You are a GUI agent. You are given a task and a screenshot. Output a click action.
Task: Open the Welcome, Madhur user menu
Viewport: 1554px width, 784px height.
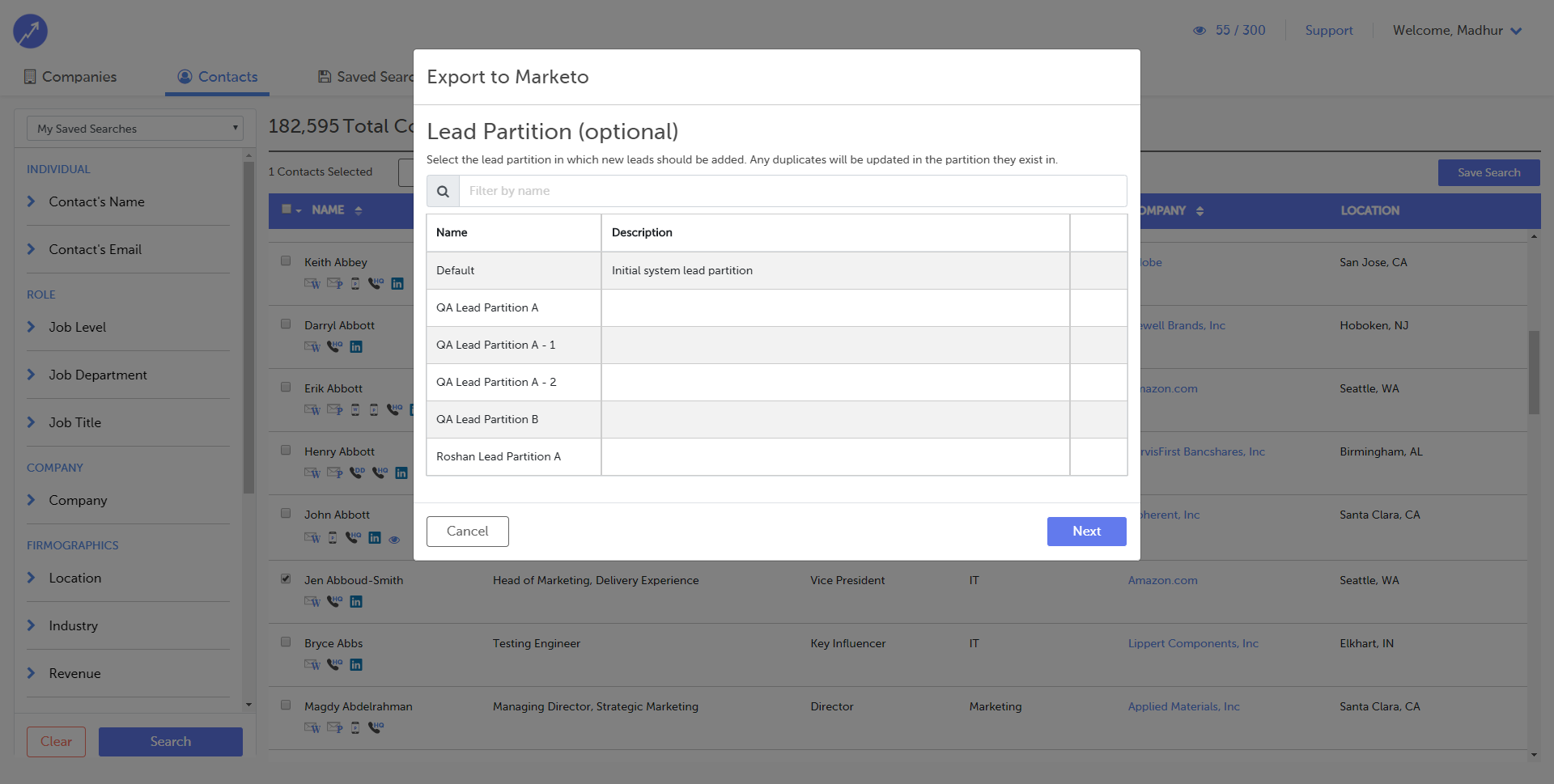click(x=1458, y=31)
